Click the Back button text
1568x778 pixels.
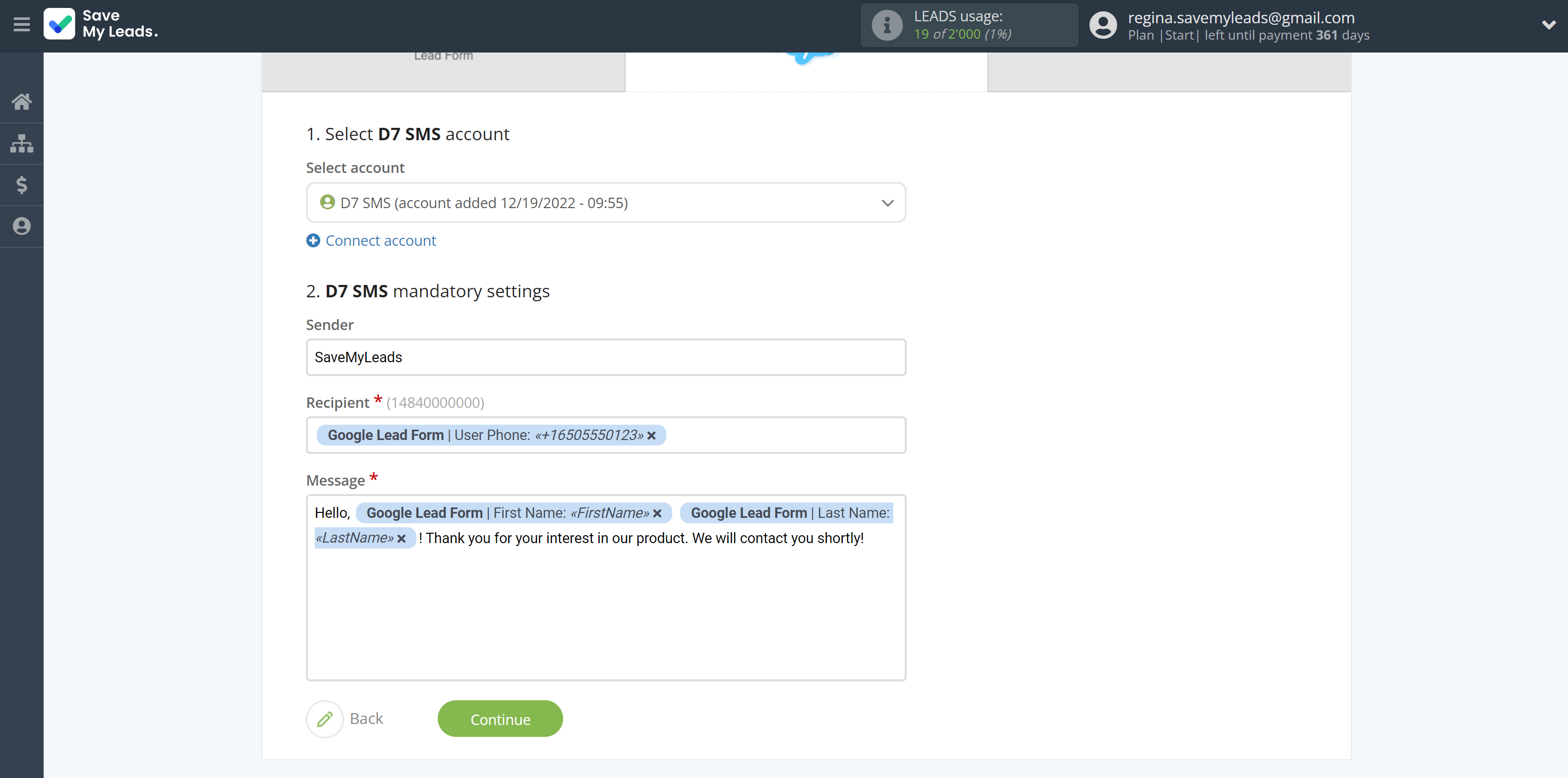click(366, 719)
